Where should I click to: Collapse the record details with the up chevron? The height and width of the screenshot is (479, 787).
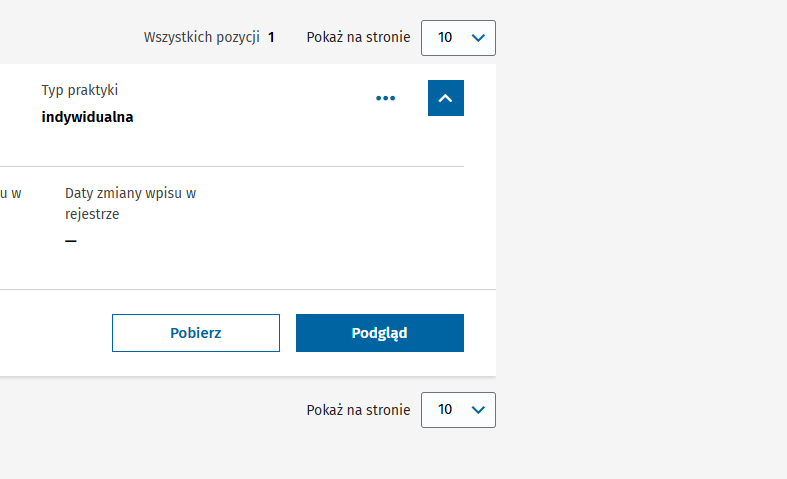[446, 98]
